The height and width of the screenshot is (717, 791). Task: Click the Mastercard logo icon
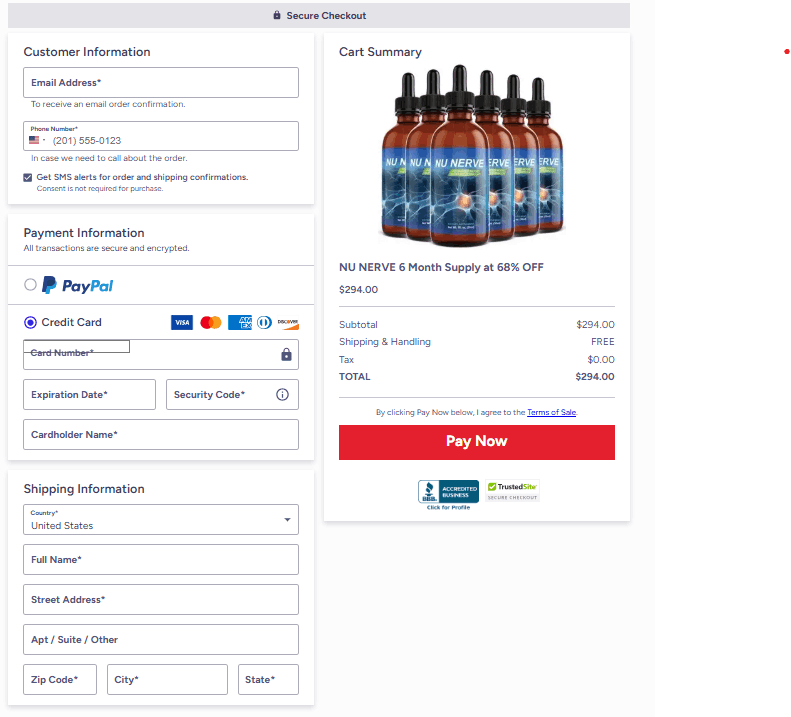[210, 323]
